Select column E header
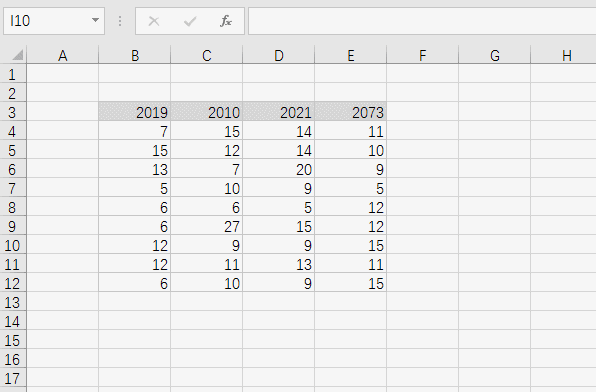596x392 pixels. [350, 56]
